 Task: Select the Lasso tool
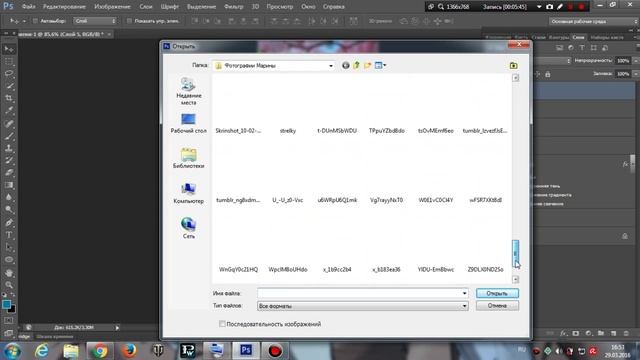coord(9,73)
